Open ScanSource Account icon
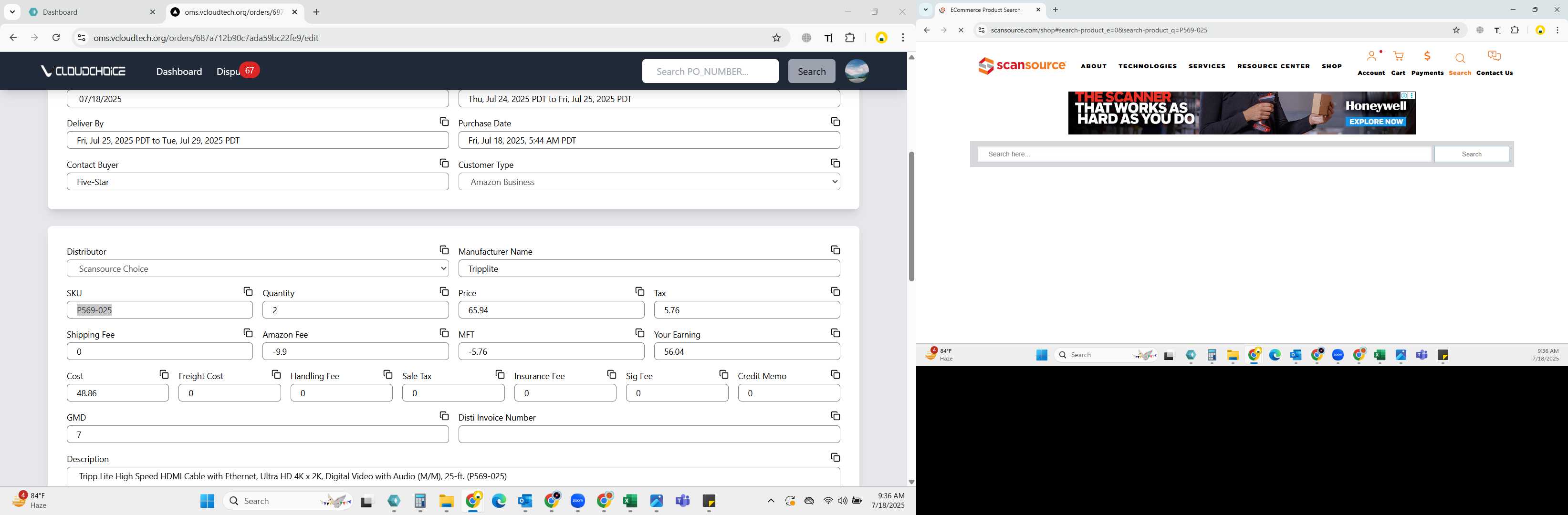The image size is (1568, 515). click(1371, 62)
